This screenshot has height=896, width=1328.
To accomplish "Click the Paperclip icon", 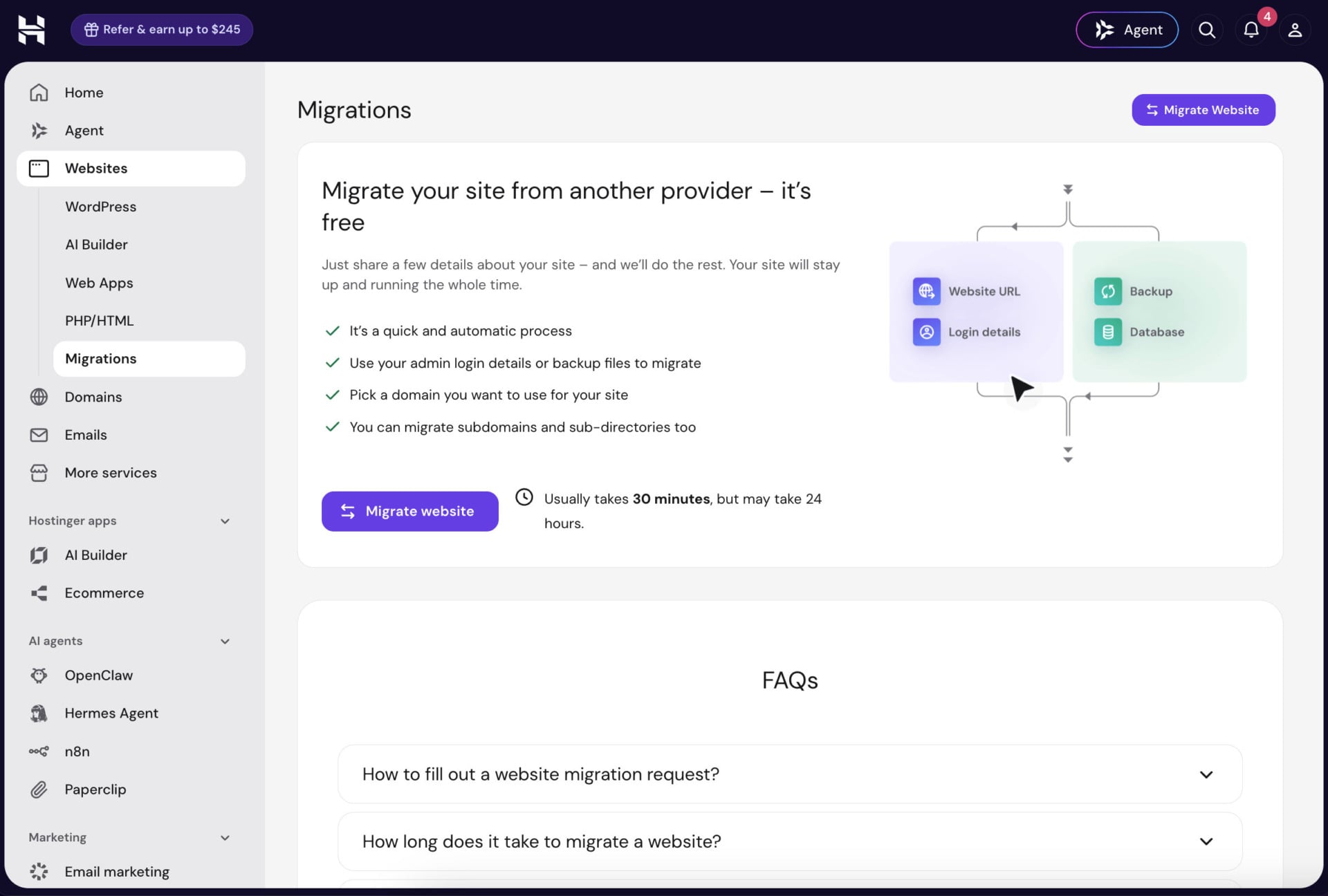I will pos(39,790).
